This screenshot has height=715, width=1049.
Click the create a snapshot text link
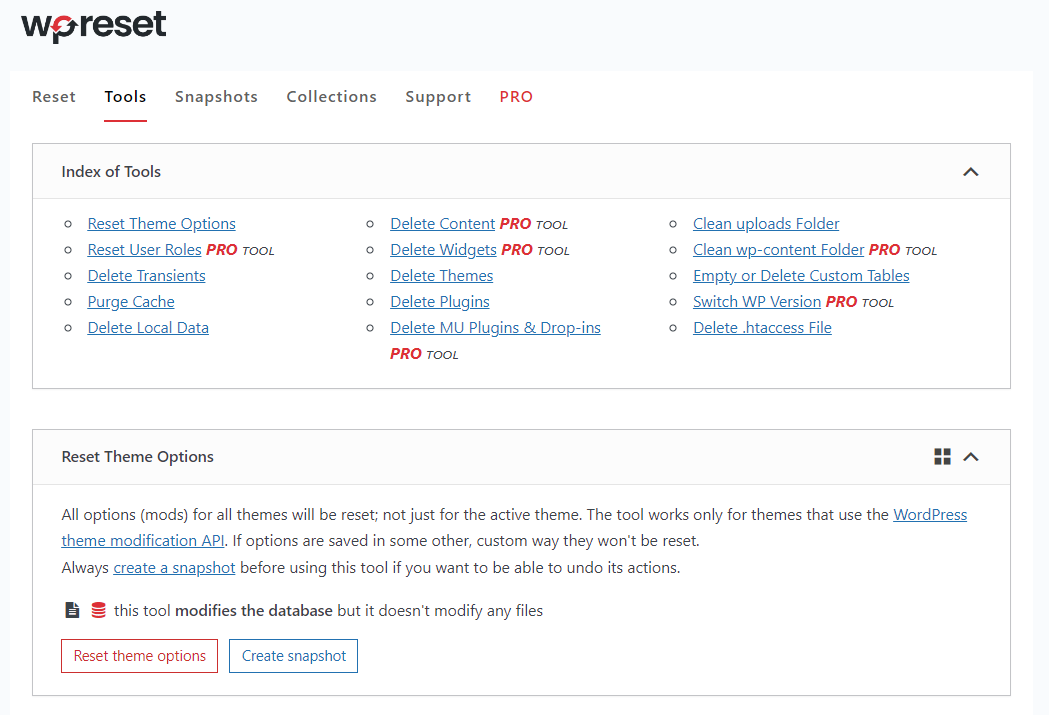pos(174,566)
